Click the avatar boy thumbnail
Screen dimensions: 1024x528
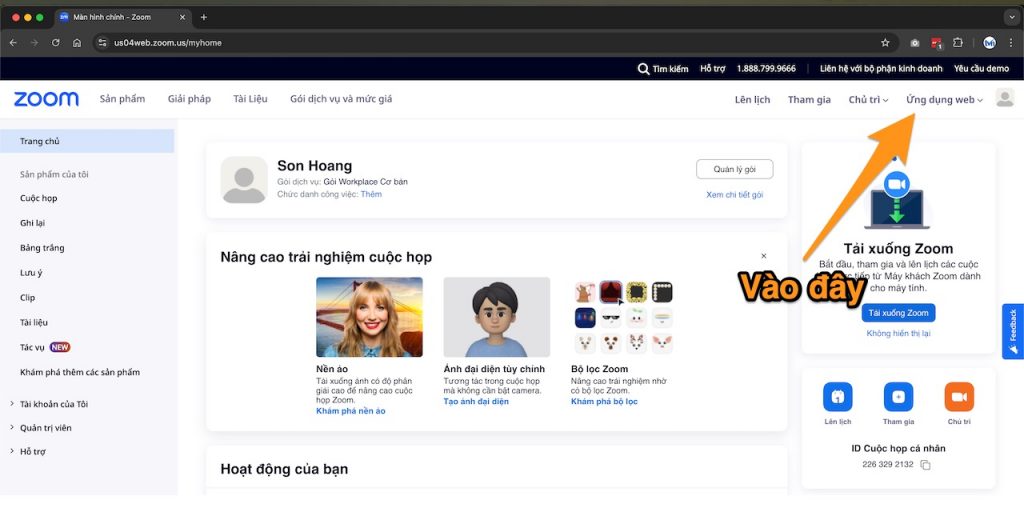click(496, 317)
